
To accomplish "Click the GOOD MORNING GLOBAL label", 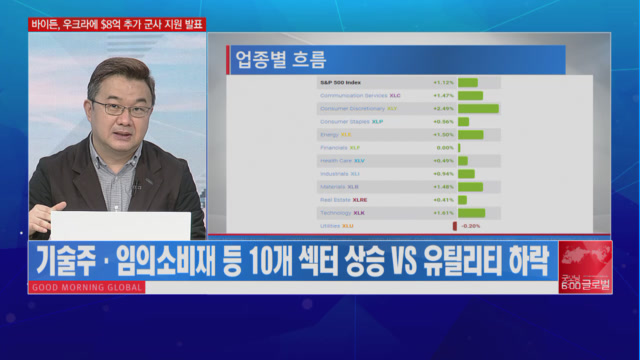I will pos(87,287).
